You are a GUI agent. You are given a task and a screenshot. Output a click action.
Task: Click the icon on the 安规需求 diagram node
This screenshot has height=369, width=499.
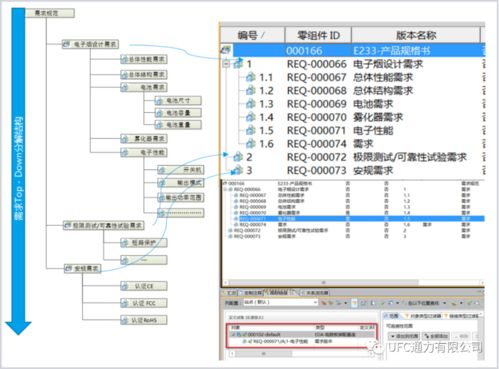click(x=69, y=268)
